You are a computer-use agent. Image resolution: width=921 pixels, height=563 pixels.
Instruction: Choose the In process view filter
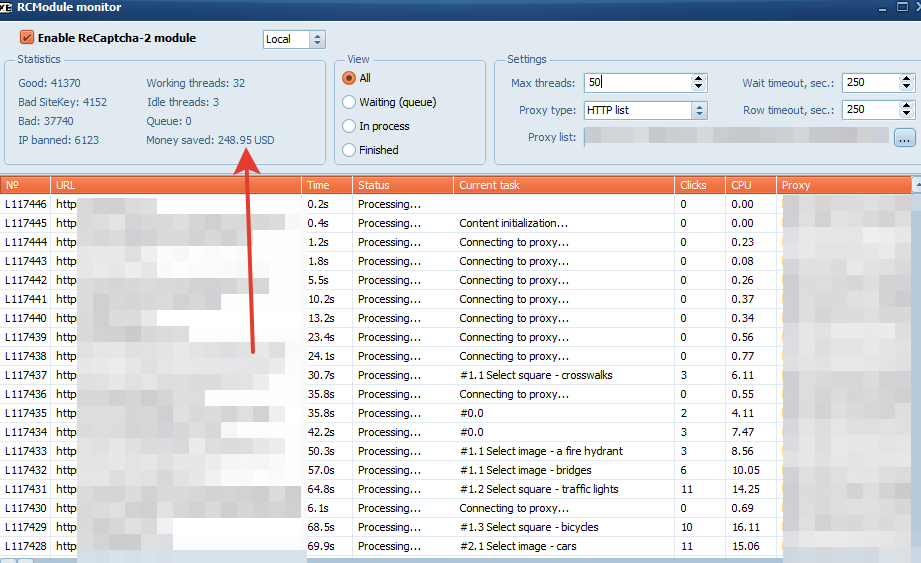coord(349,126)
